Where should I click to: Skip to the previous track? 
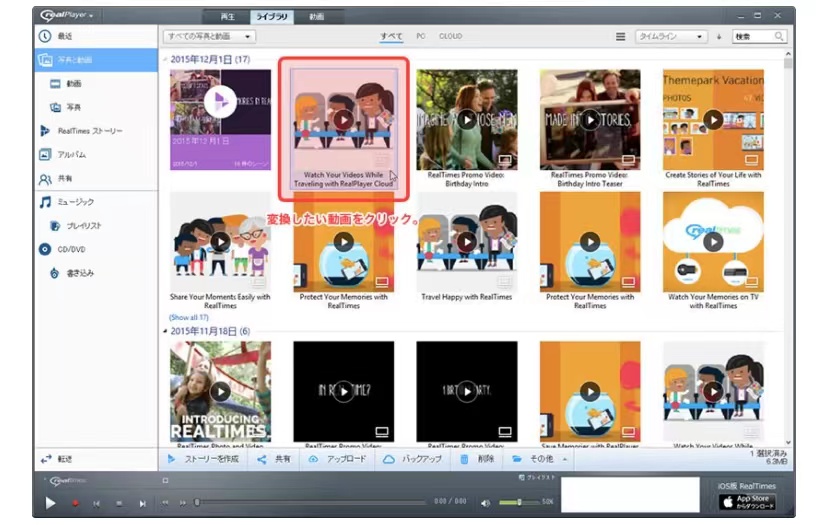pos(96,504)
